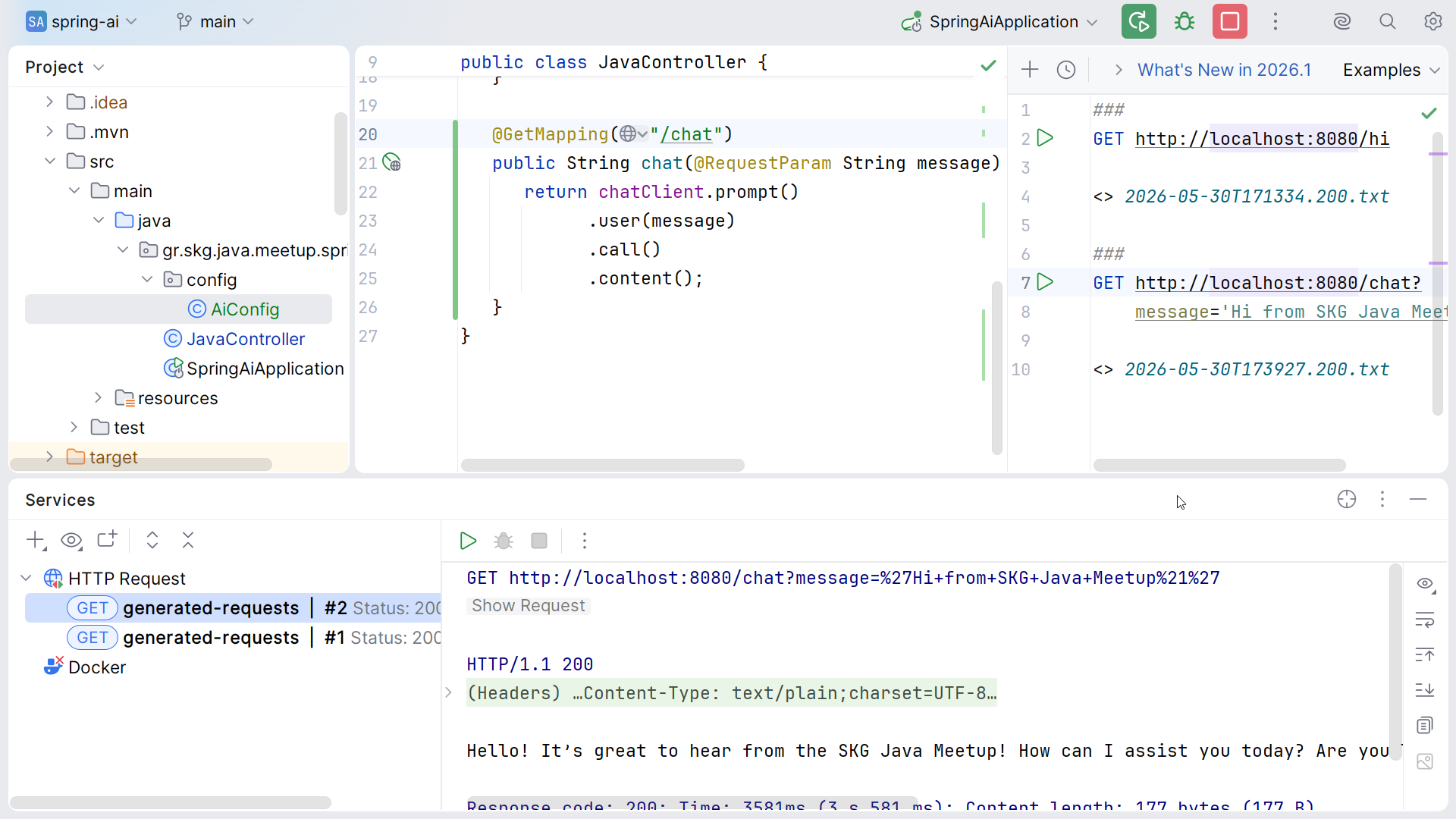The height and width of the screenshot is (819, 1456).
Task: Click the crosshair locate icon in Services header
Action: point(1346,499)
